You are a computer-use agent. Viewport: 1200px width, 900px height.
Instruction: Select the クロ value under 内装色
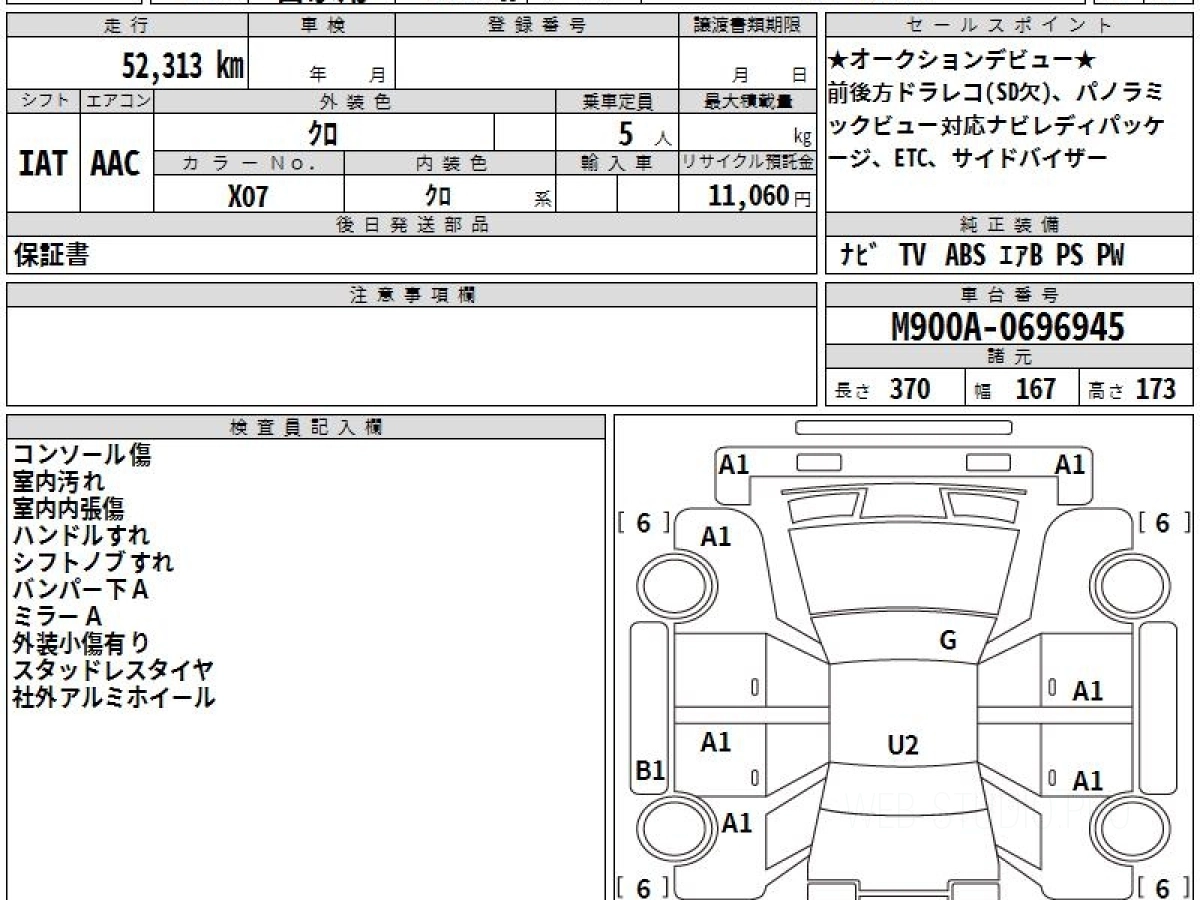[438, 195]
